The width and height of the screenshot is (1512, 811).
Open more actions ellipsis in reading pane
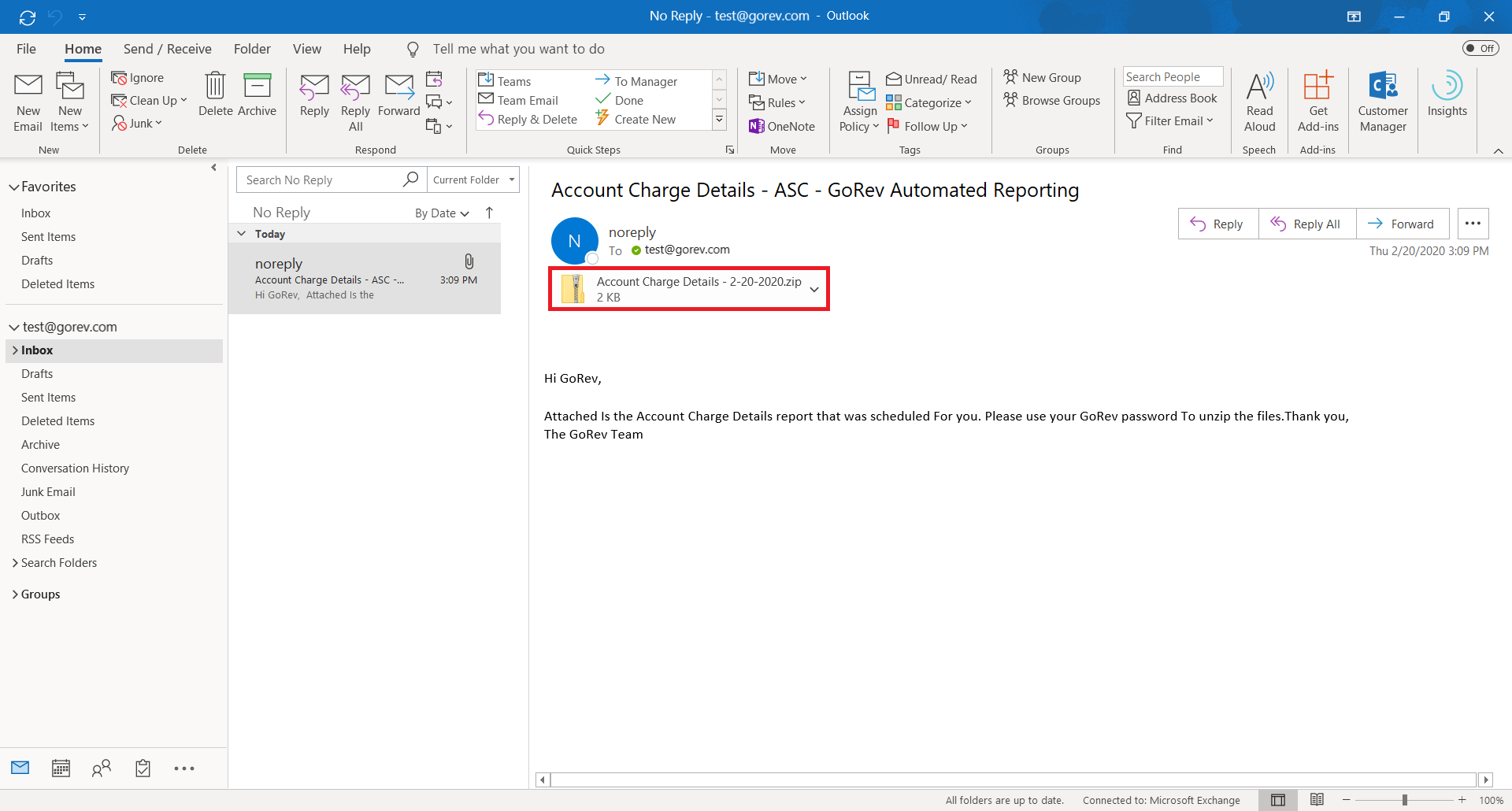pos(1473,224)
